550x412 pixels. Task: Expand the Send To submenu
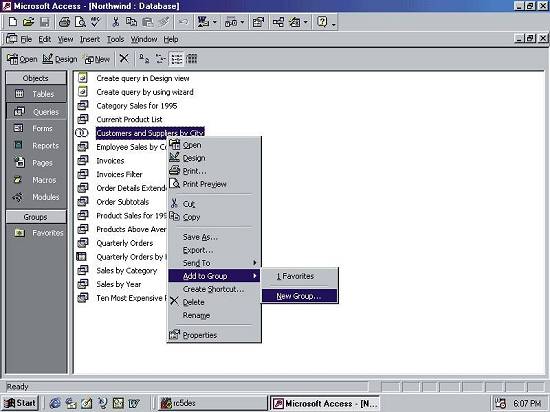click(x=214, y=263)
